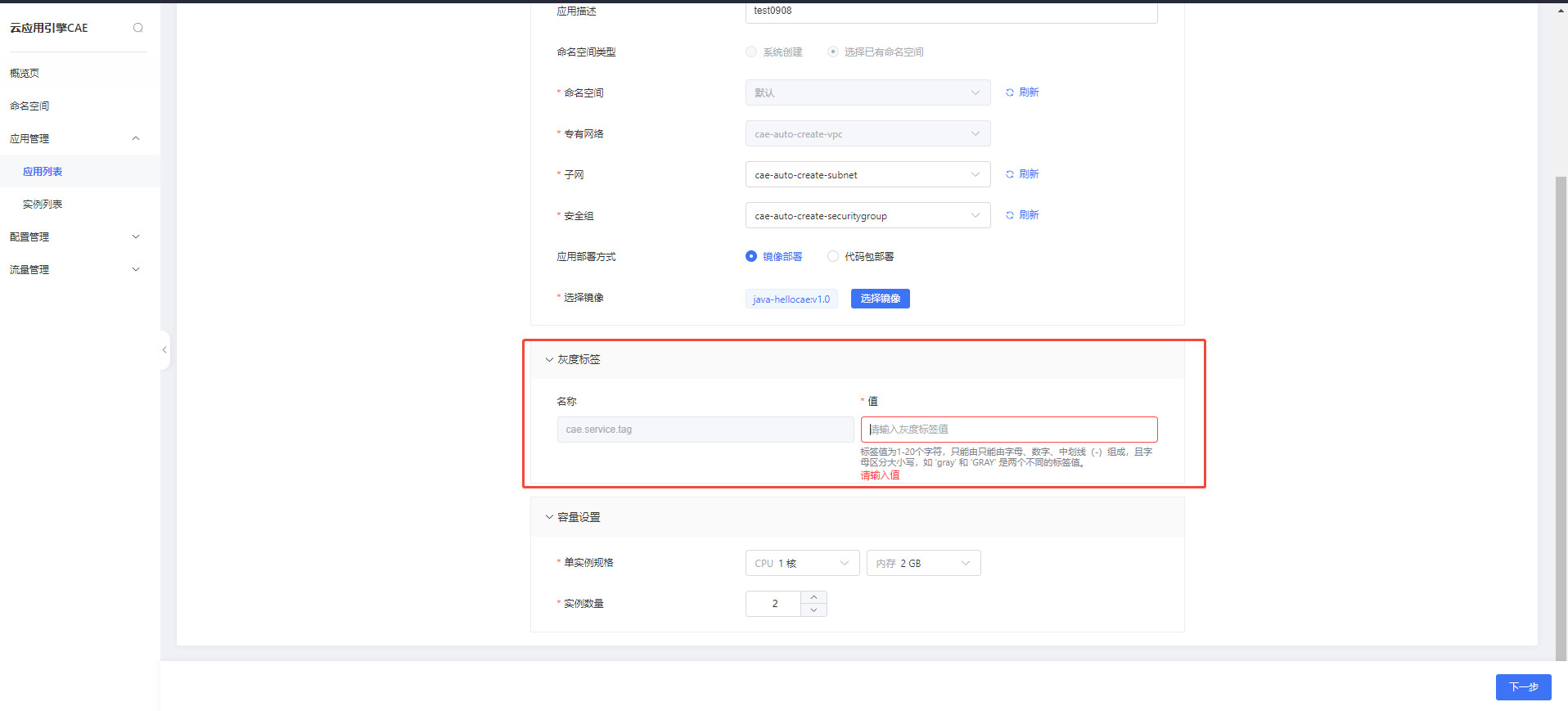Click the refresh icon next to 命名空间
The image size is (1568, 711).
[1010, 92]
